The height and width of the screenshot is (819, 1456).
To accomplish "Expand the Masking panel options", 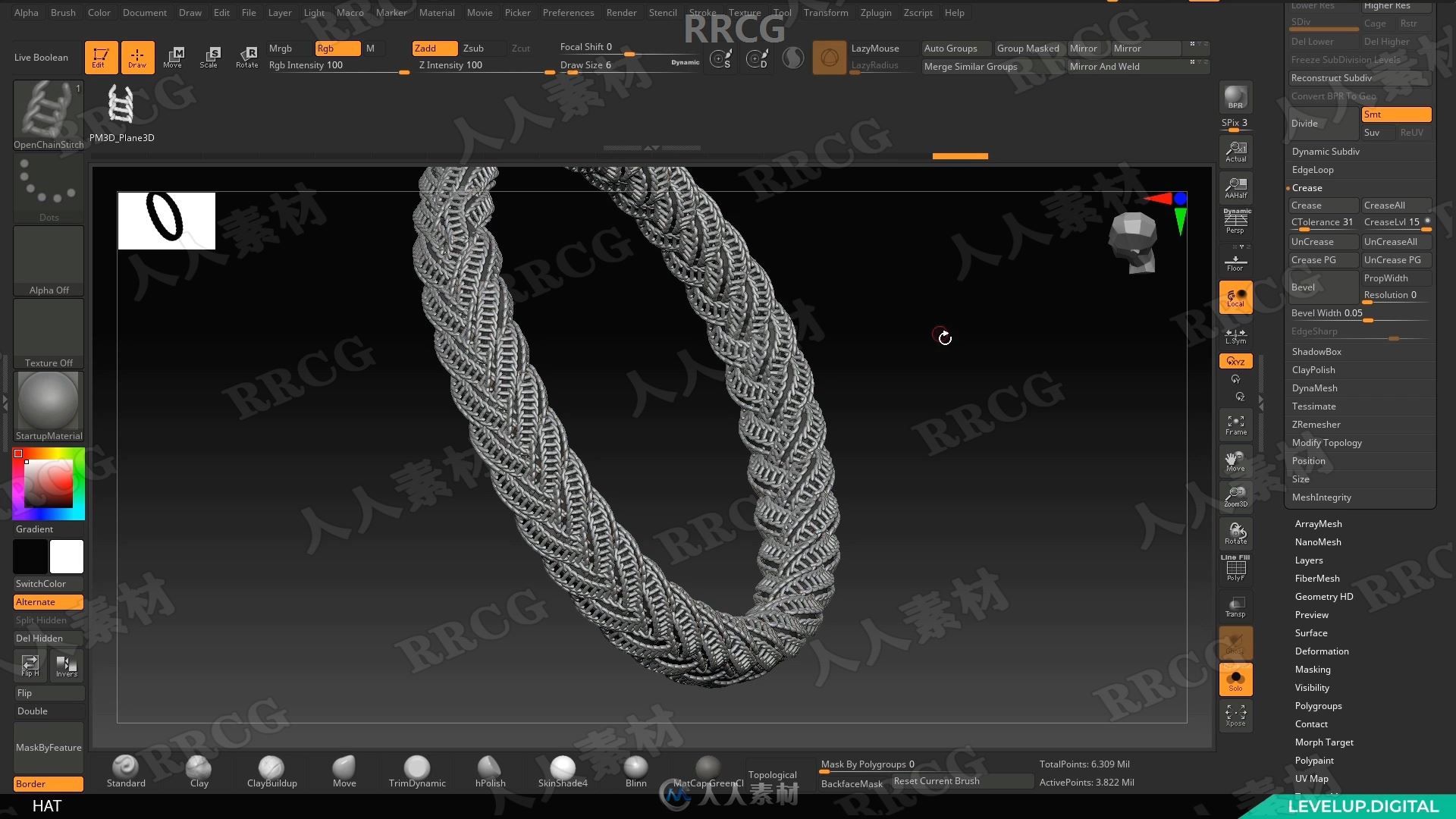I will click(x=1311, y=669).
